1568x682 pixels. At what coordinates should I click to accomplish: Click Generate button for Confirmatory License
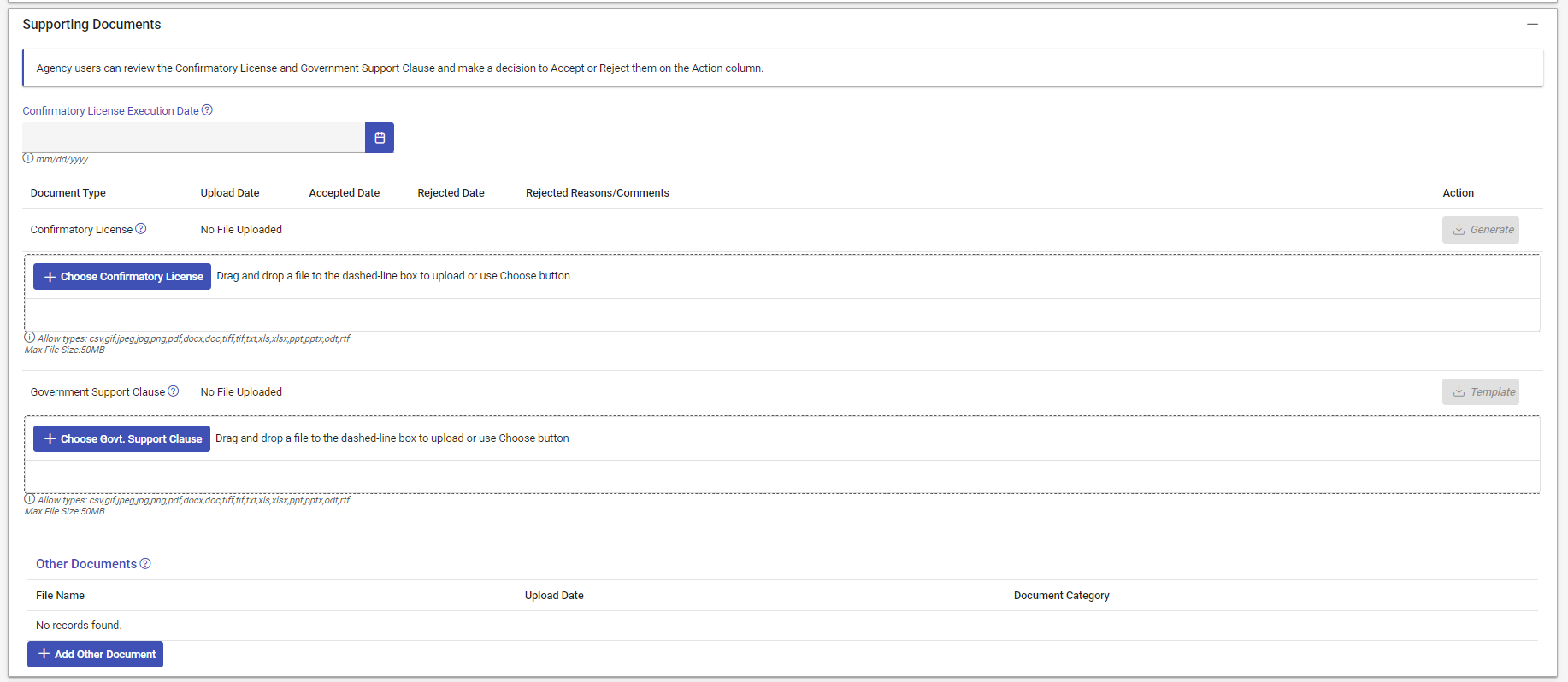pos(1481,230)
